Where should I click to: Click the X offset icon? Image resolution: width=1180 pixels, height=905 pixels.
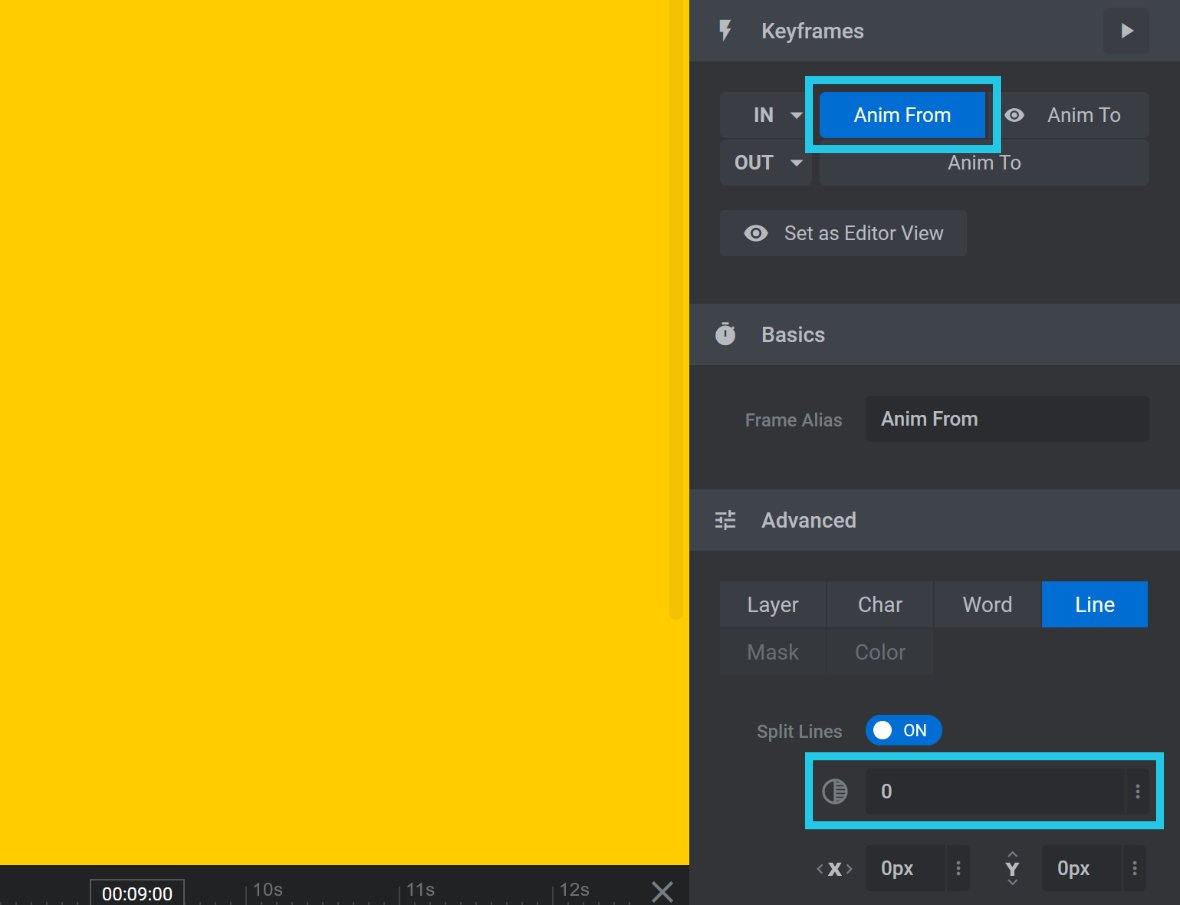click(x=835, y=869)
